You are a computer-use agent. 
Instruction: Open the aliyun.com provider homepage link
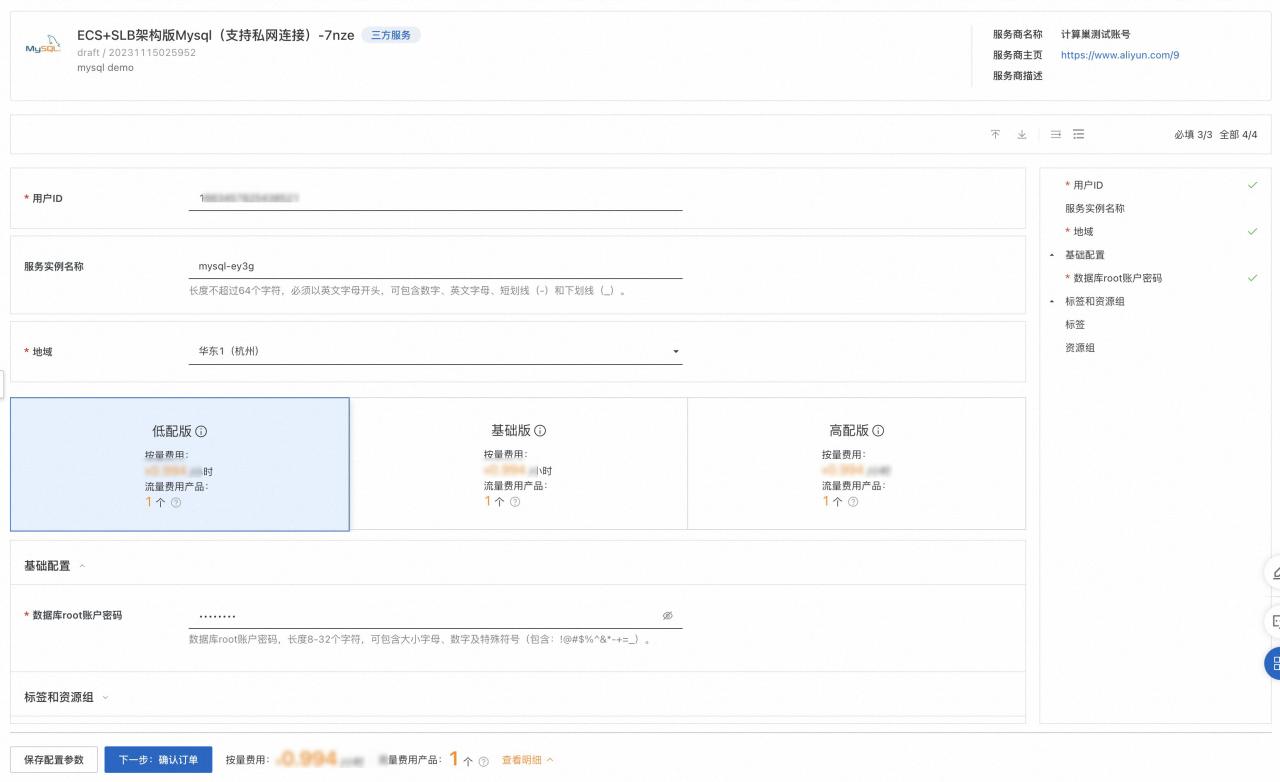pyautogui.click(x=1119, y=55)
